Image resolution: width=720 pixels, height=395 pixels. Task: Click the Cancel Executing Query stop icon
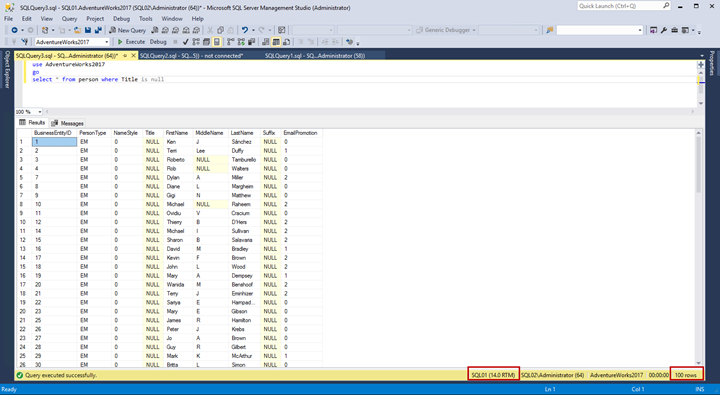tap(175, 42)
